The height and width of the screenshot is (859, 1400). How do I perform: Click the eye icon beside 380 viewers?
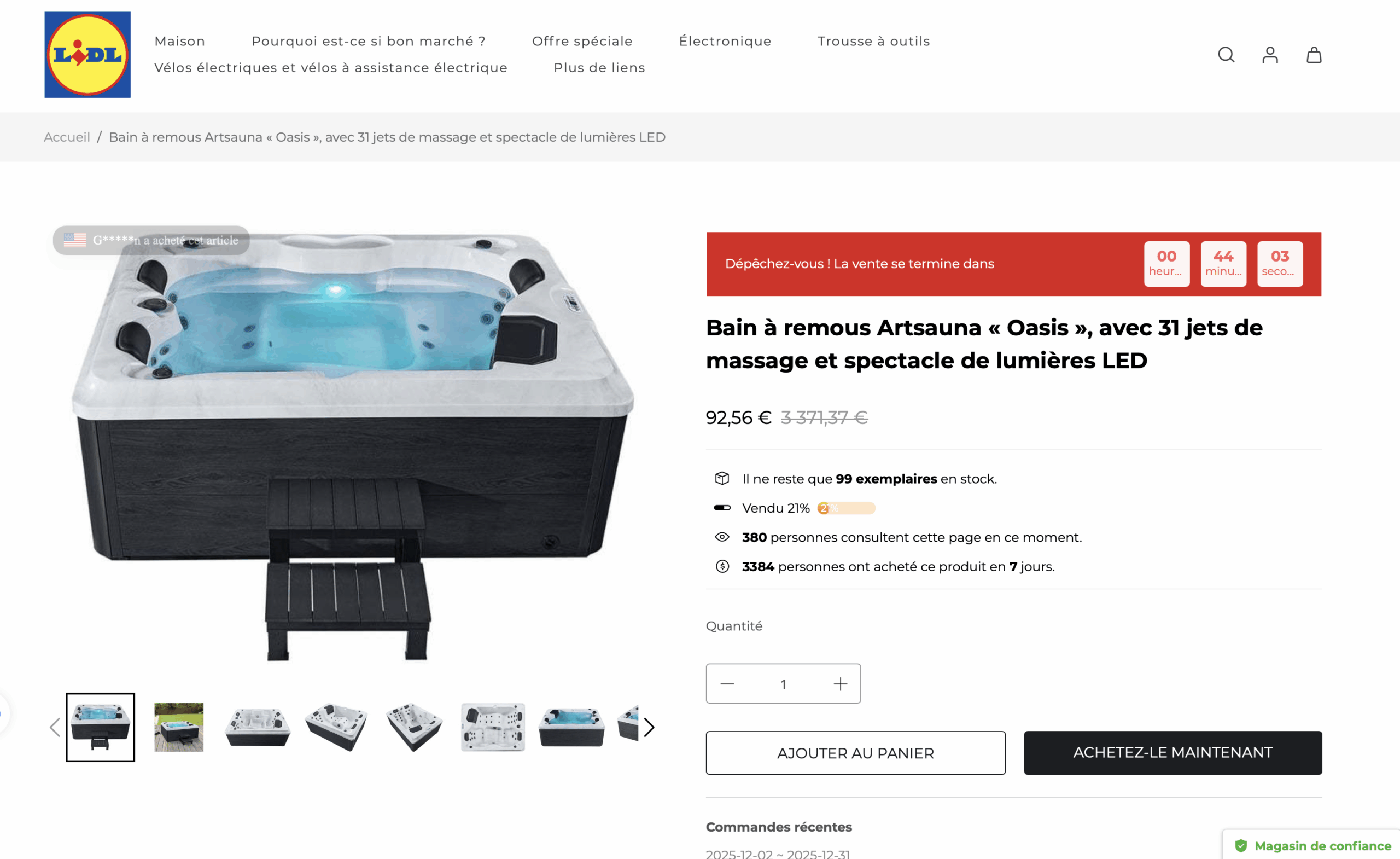pos(721,537)
